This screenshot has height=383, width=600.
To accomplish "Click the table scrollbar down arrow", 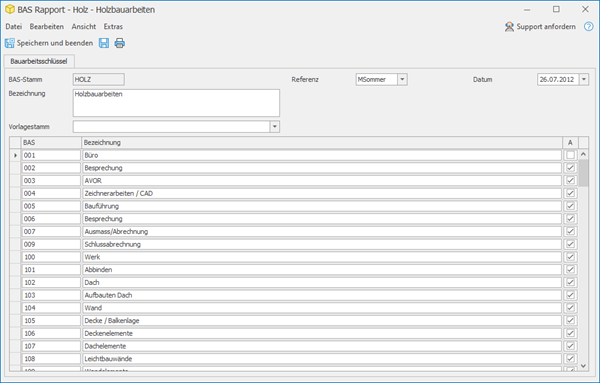I will pos(583,366).
